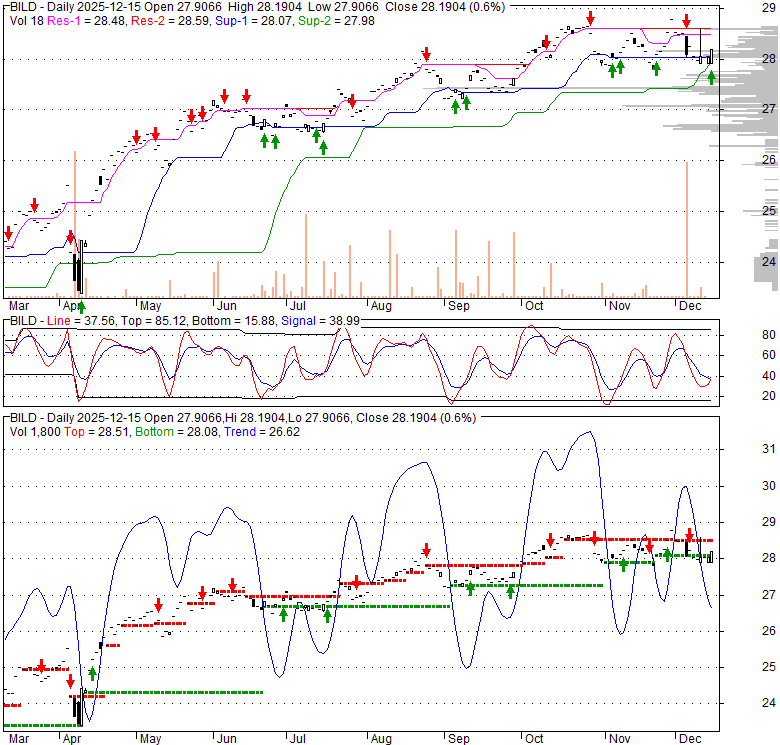Click the red sell arrow above December's candles in the top chart
The width and height of the screenshot is (780, 745).
[x=687, y=21]
